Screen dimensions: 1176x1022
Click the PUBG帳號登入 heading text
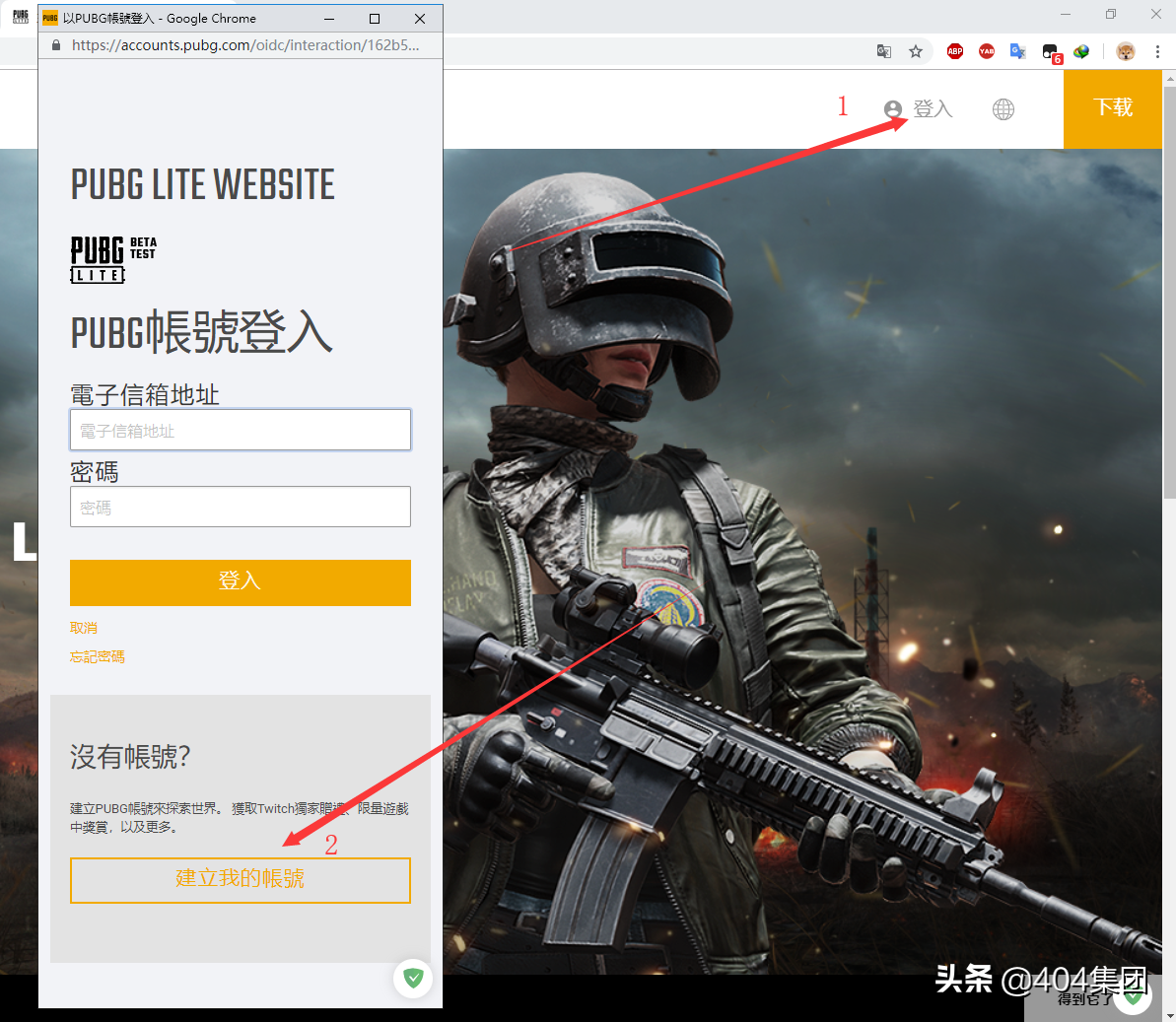[201, 331]
